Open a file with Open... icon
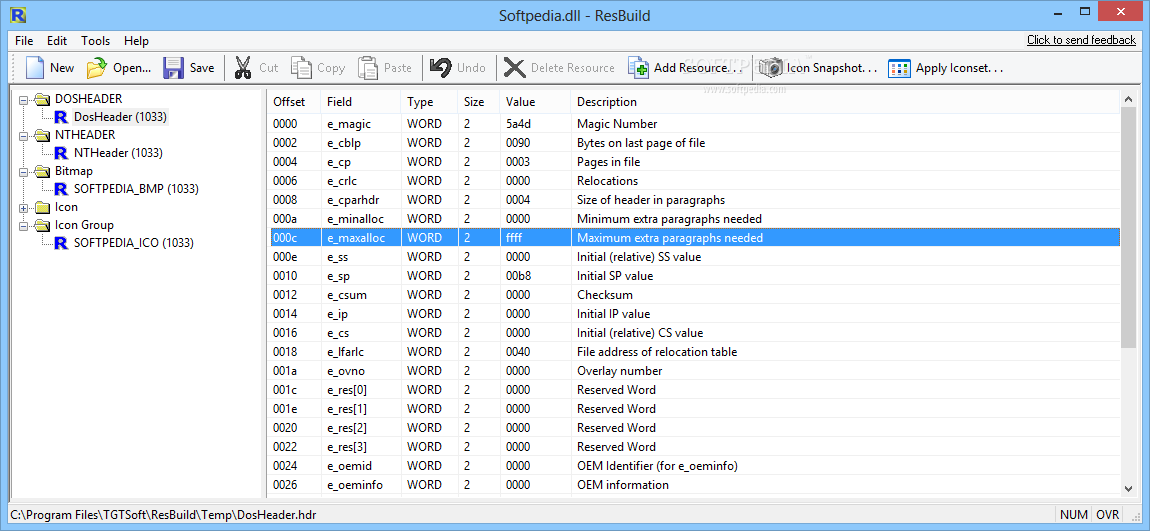The width and height of the screenshot is (1150, 531). [x=96, y=68]
